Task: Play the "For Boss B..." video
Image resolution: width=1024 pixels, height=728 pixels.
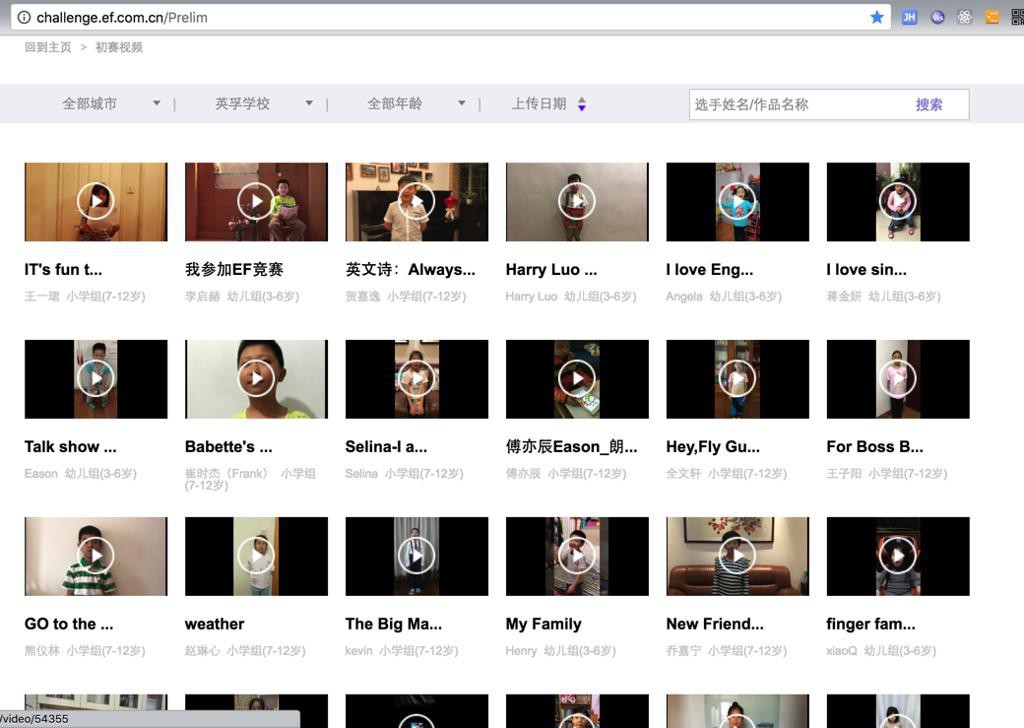Action: 898,379
